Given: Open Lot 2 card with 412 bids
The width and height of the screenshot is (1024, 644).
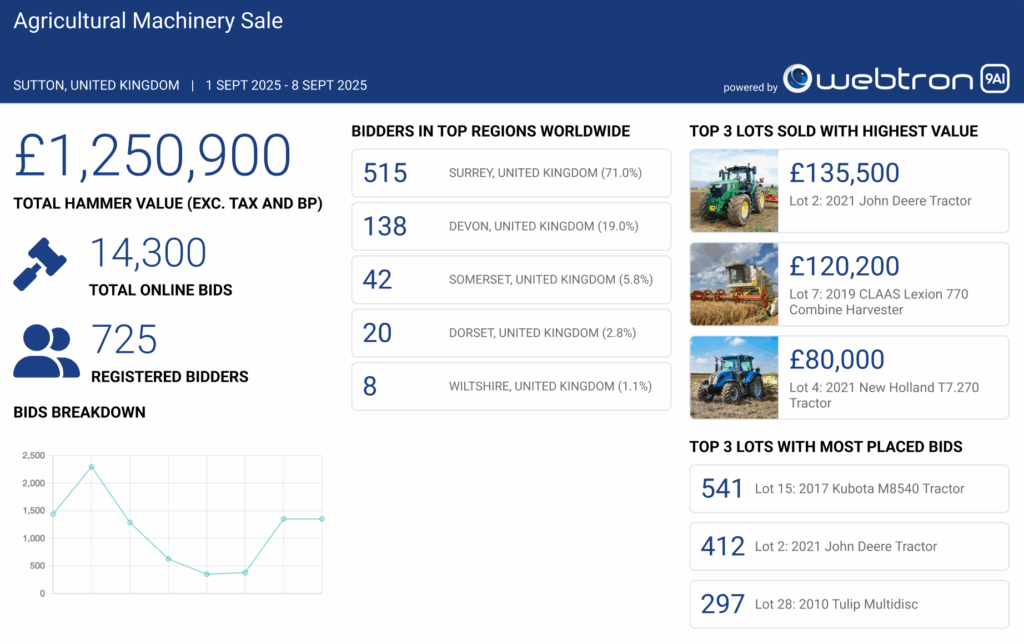Looking at the screenshot, I should coord(849,546).
